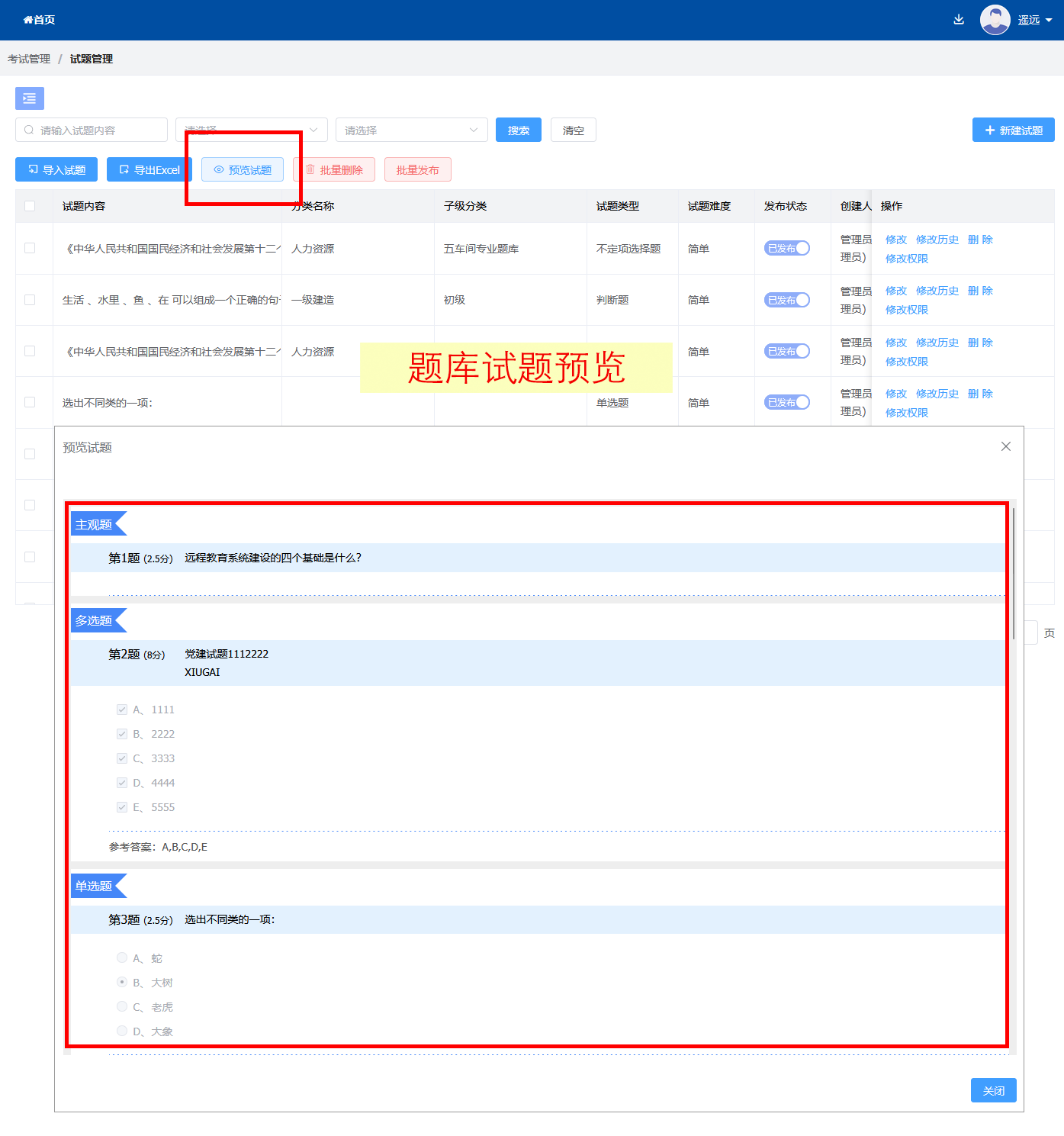
Task: Click the user avatar picture
Action: click(995, 20)
